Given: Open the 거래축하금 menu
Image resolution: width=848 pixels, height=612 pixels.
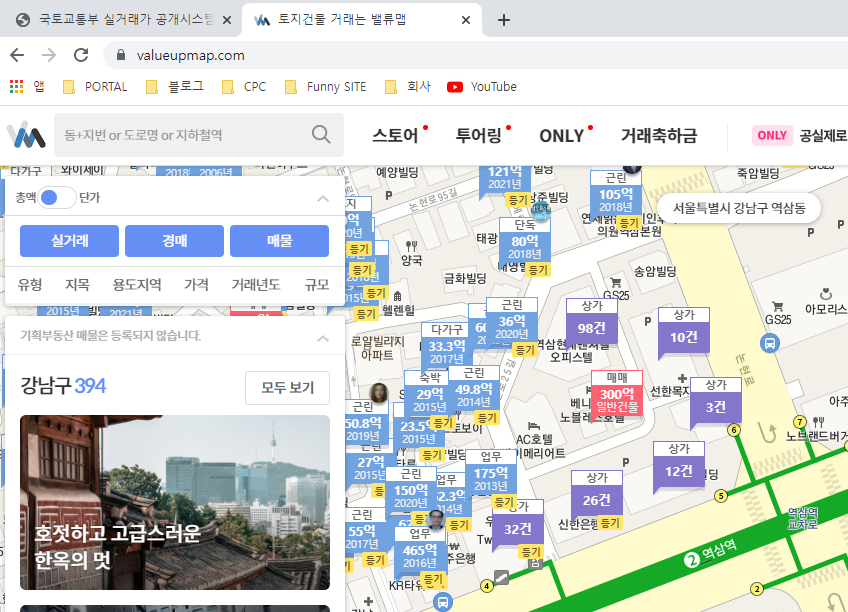Looking at the screenshot, I should tap(659, 135).
